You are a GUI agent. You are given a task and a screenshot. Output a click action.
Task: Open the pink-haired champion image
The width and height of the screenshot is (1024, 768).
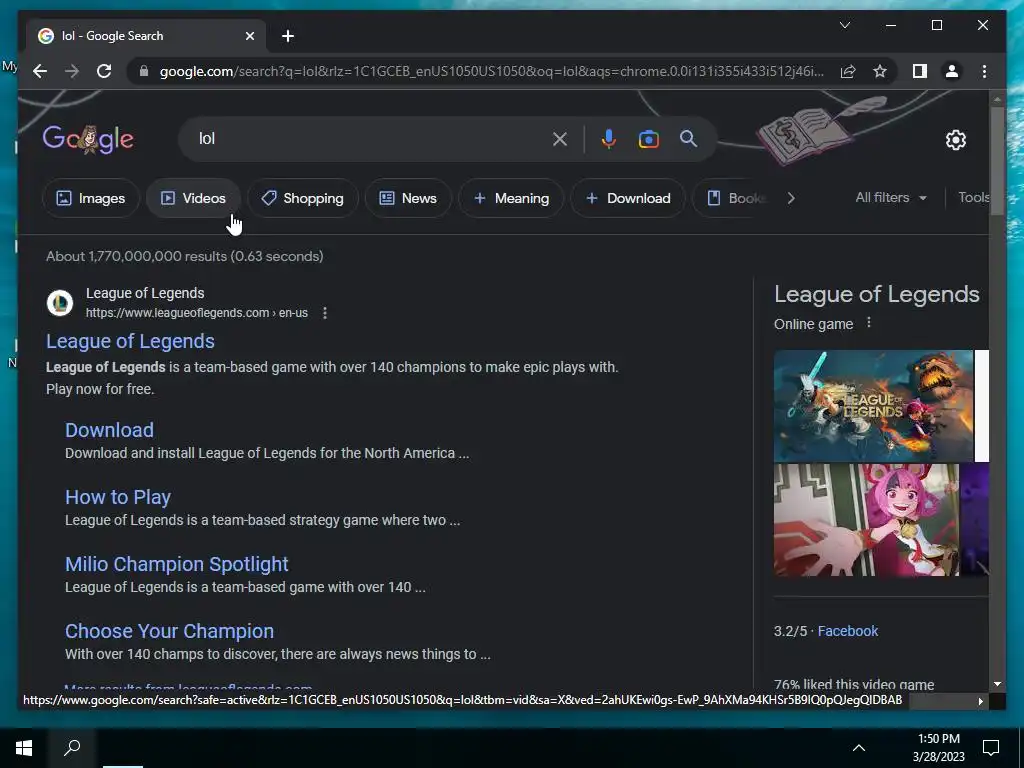(867, 520)
